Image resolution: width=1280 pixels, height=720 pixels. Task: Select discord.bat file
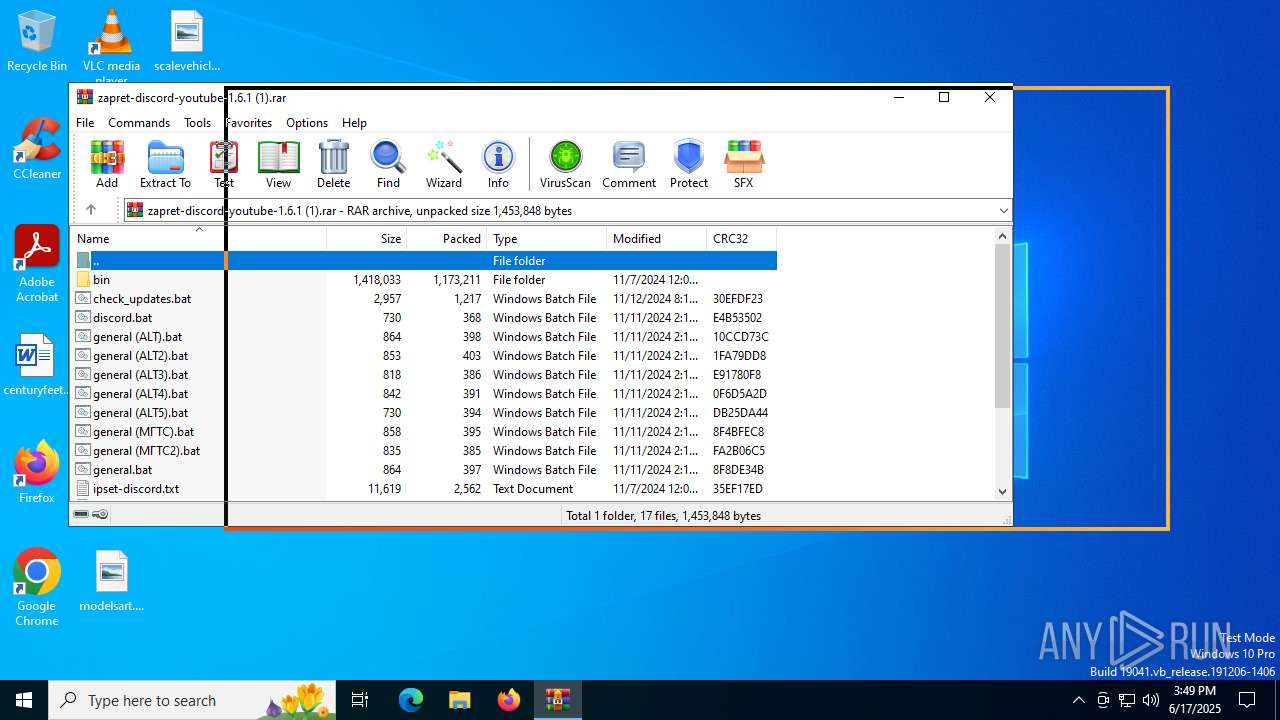(425, 318)
